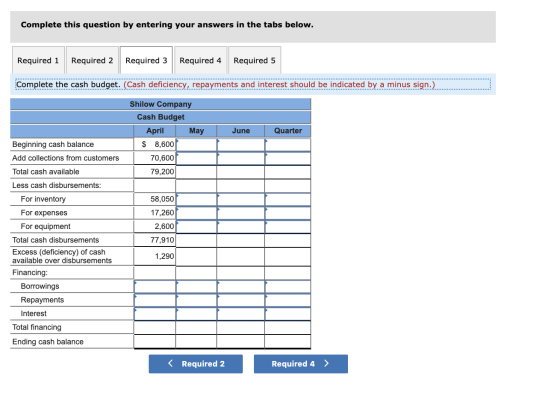Image resolution: width=560 pixels, height=399 pixels.
Task: Select the Required 3 tab
Action: [x=146, y=60]
